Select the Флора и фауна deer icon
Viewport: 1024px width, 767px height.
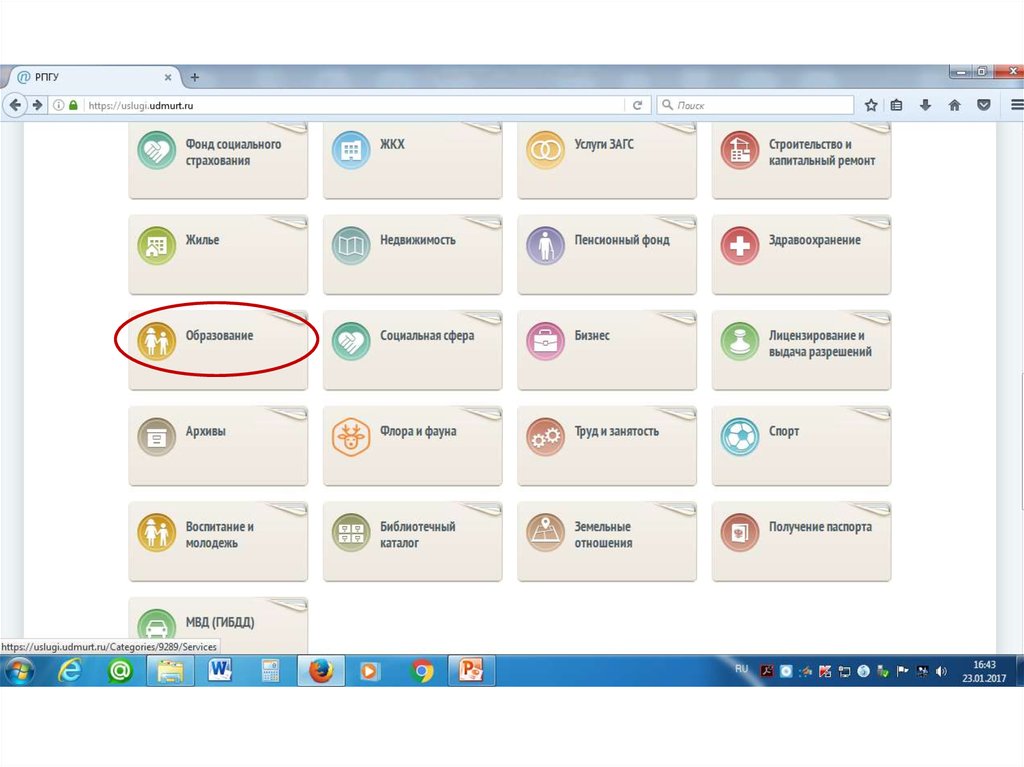pyautogui.click(x=351, y=436)
